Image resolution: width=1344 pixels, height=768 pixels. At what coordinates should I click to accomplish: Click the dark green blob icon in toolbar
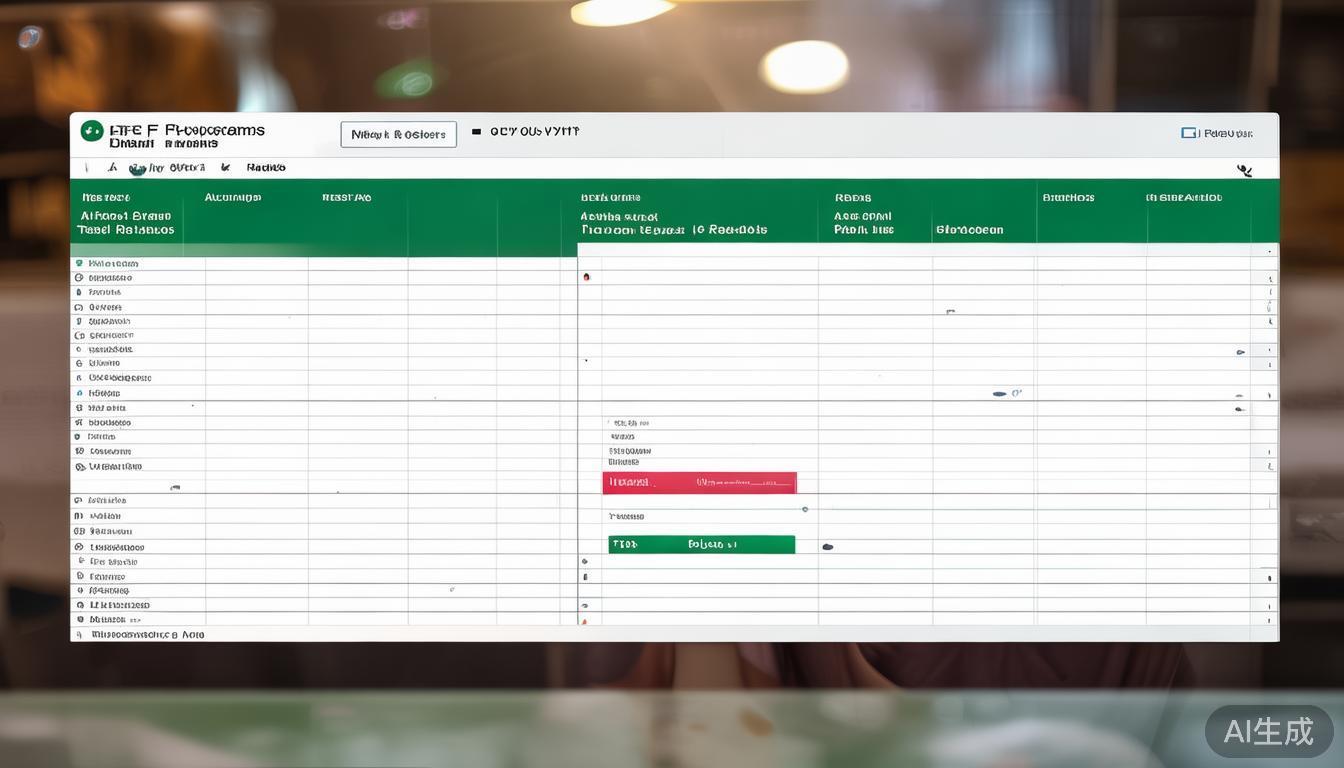point(137,169)
